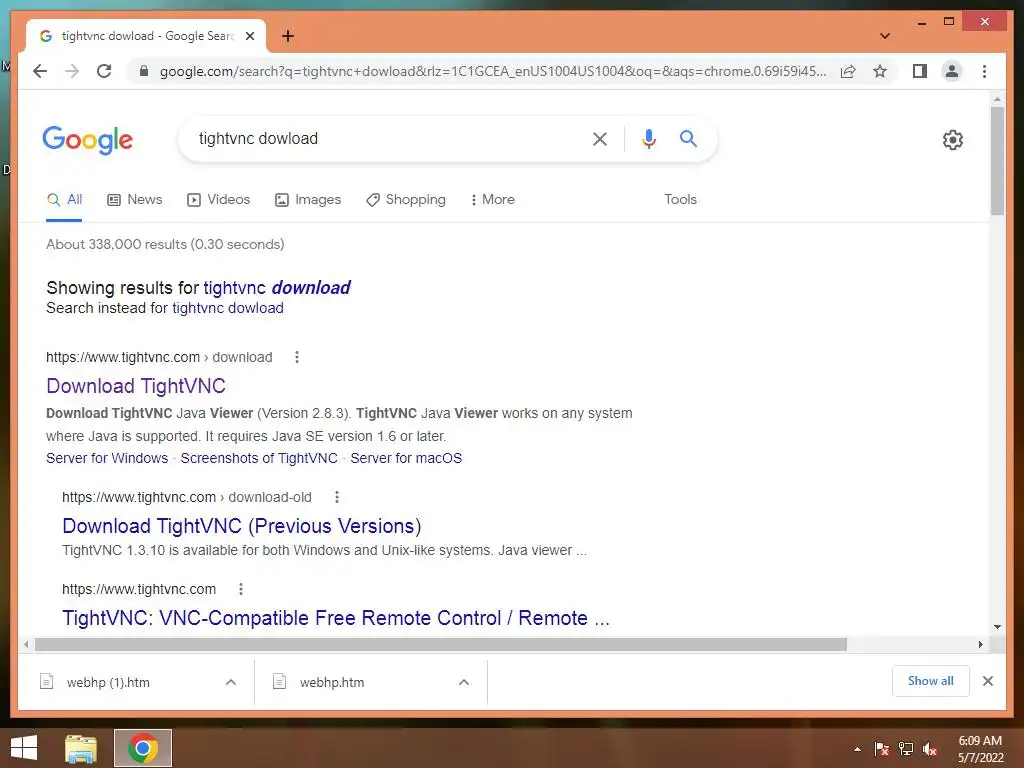Close the tightvnc dowload Google Search tab
The height and width of the screenshot is (768, 1024).
250,36
